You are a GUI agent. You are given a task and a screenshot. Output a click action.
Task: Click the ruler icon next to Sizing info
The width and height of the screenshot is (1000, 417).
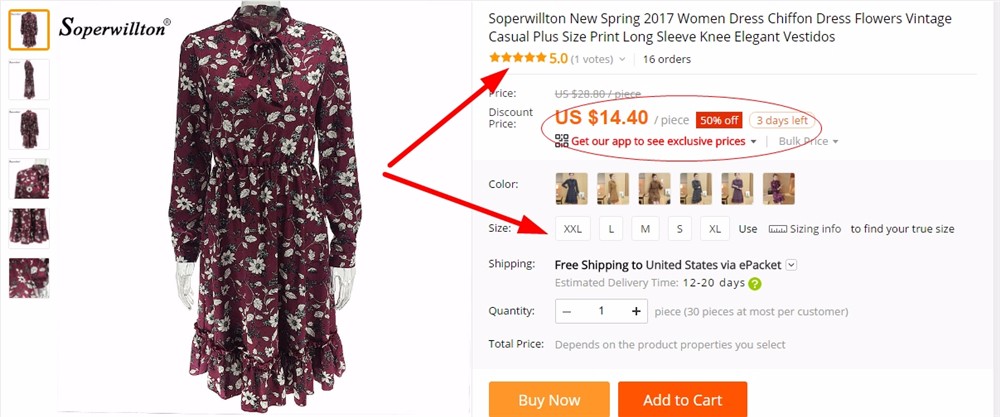click(778, 229)
